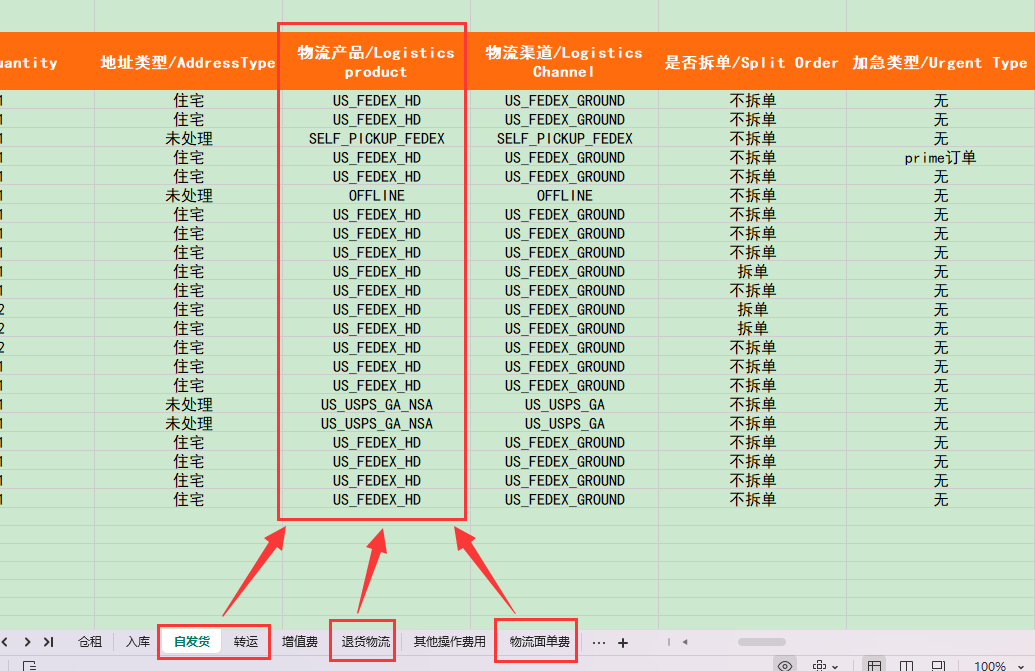Click the second US_USPS_GA_NSA cell

coord(376,424)
